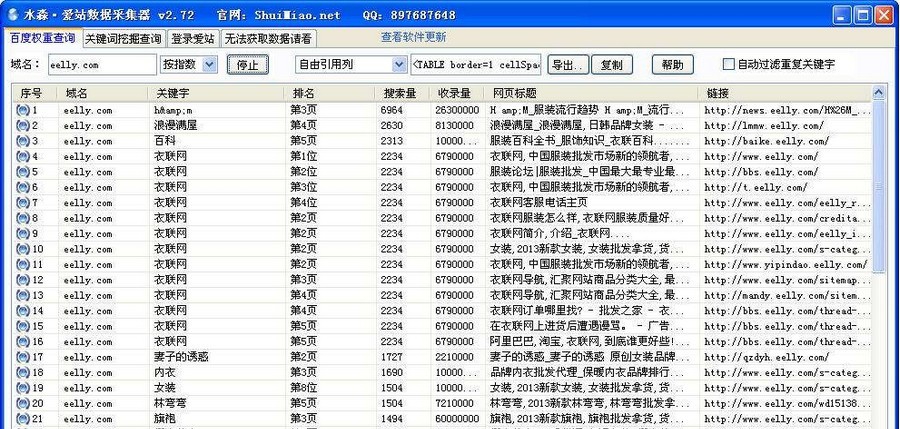This screenshot has width=900, height=429.
Task: Click the globe icon in row 6
Action: point(22,187)
